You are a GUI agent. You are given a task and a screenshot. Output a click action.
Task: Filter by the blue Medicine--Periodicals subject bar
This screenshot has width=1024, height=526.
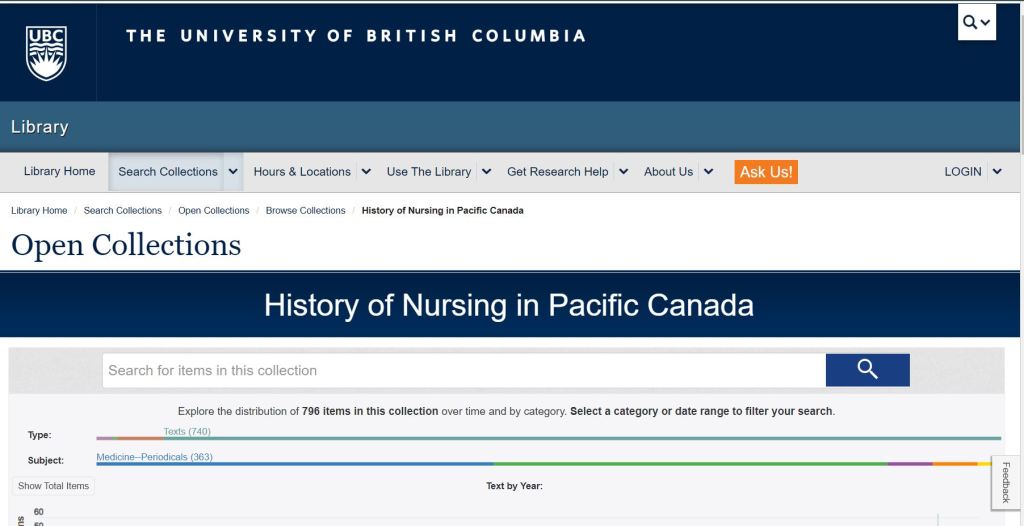[295, 464]
